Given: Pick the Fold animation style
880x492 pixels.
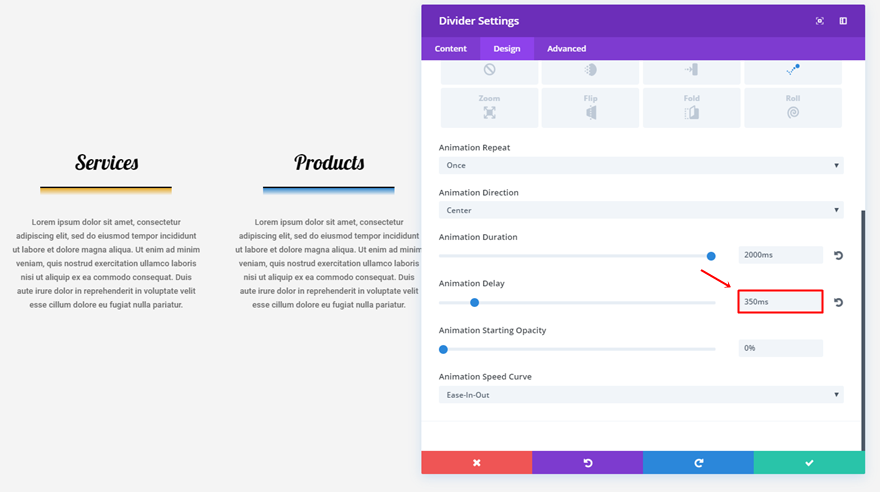Looking at the screenshot, I should [691, 107].
